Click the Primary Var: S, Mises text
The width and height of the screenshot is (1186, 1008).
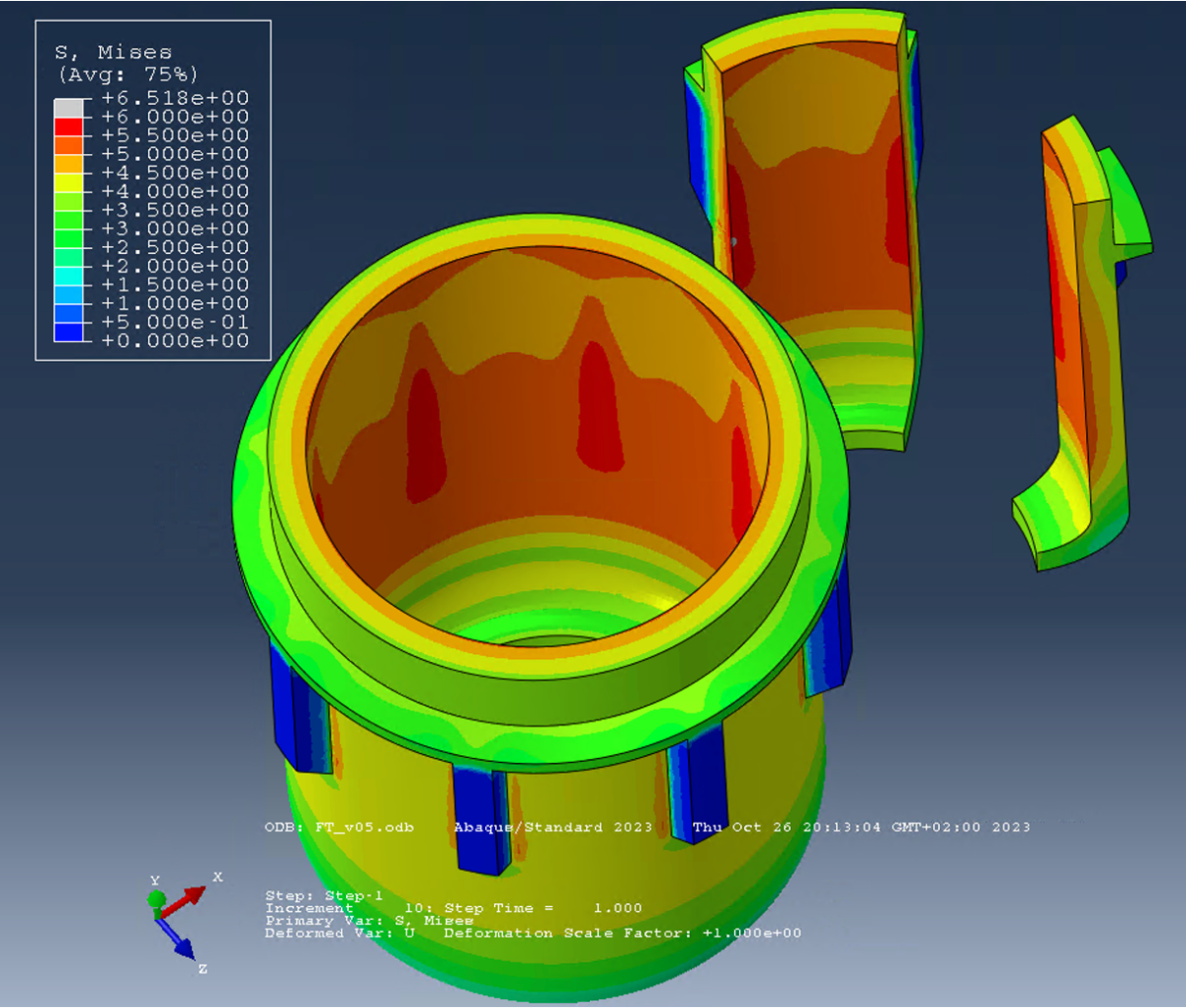coord(371,919)
